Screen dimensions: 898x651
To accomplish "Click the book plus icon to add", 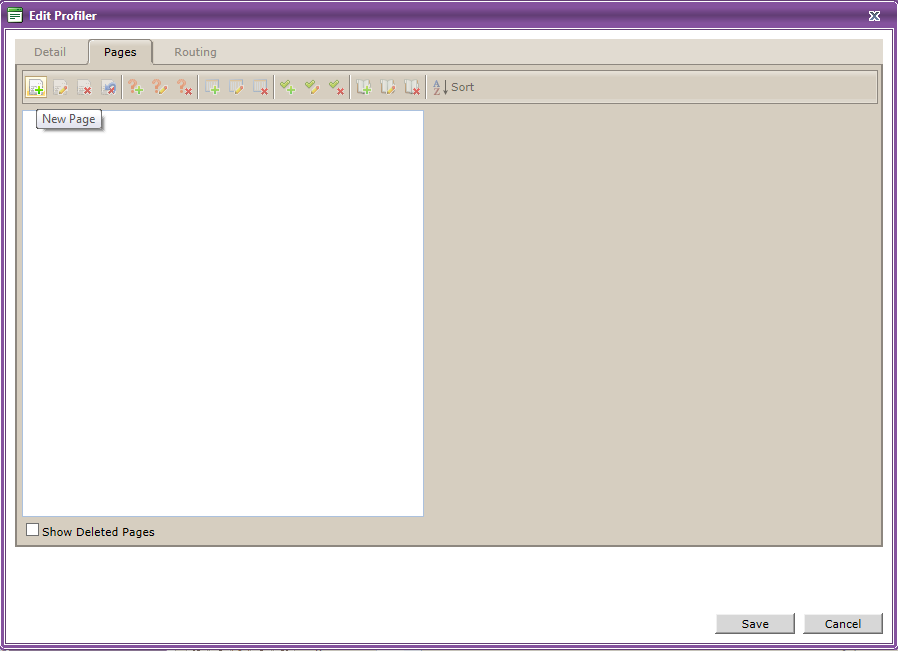I will [x=364, y=87].
